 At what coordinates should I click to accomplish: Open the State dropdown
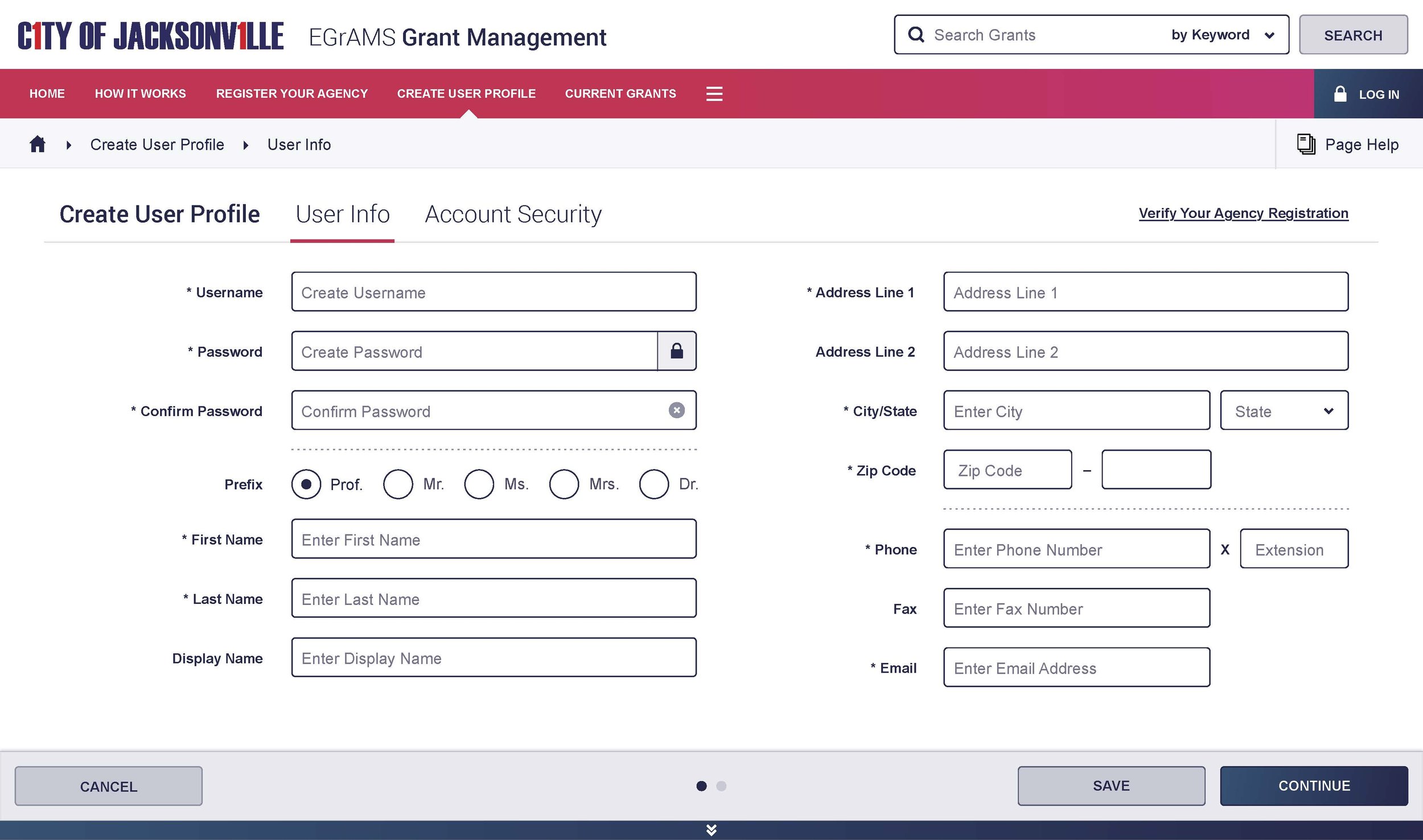[1284, 411]
